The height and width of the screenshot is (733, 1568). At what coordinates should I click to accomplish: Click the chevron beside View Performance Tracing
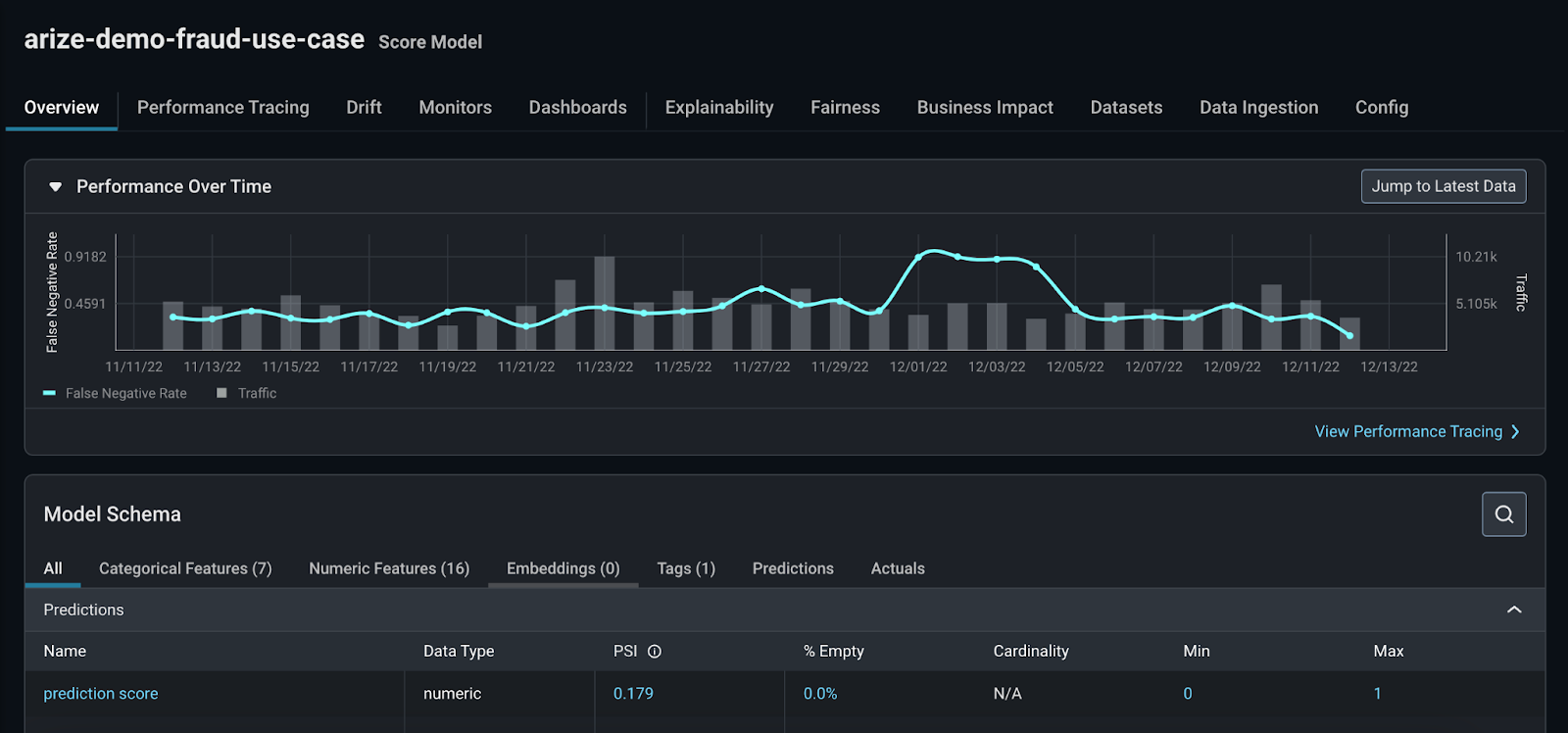1515,432
